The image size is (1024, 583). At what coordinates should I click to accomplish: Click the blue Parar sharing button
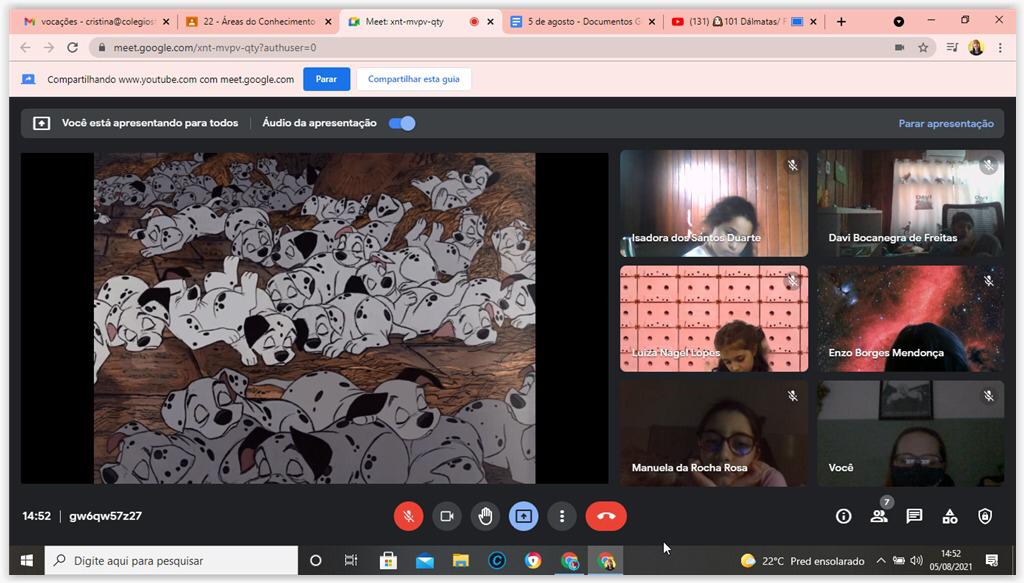coord(326,79)
